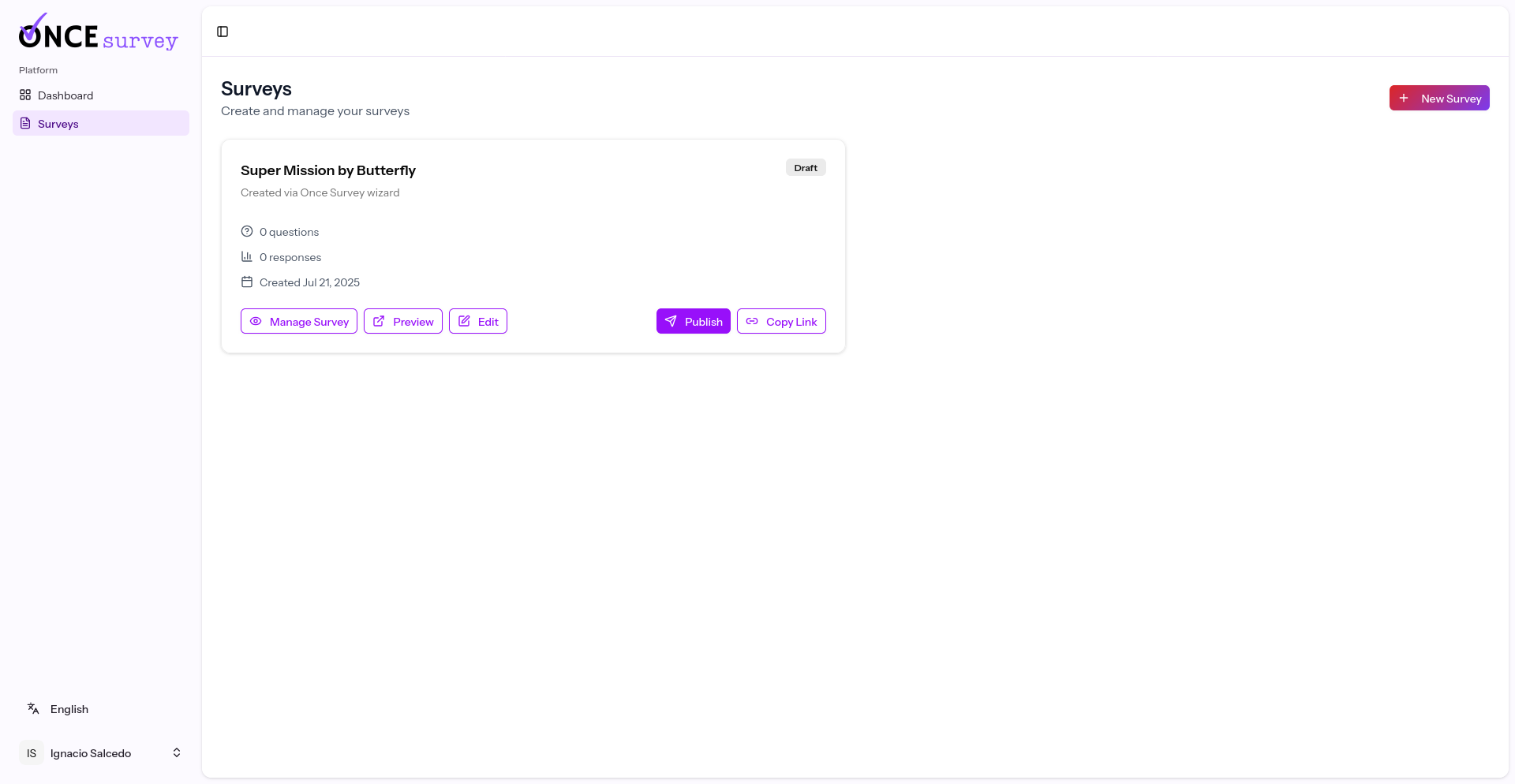
Task: Create a New Survey
Action: point(1438,98)
